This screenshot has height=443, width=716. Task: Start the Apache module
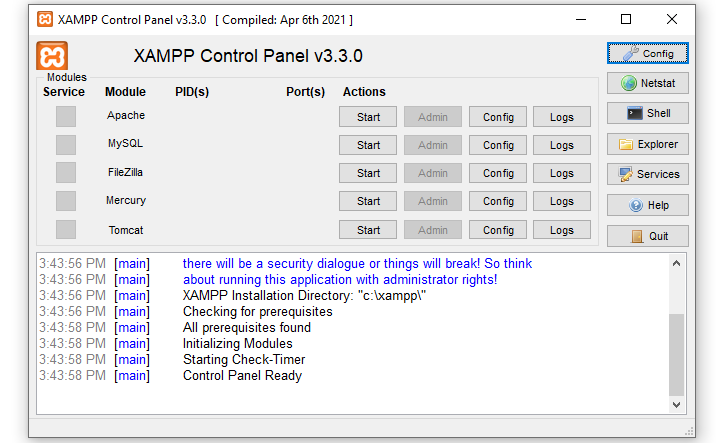point(368,117)
